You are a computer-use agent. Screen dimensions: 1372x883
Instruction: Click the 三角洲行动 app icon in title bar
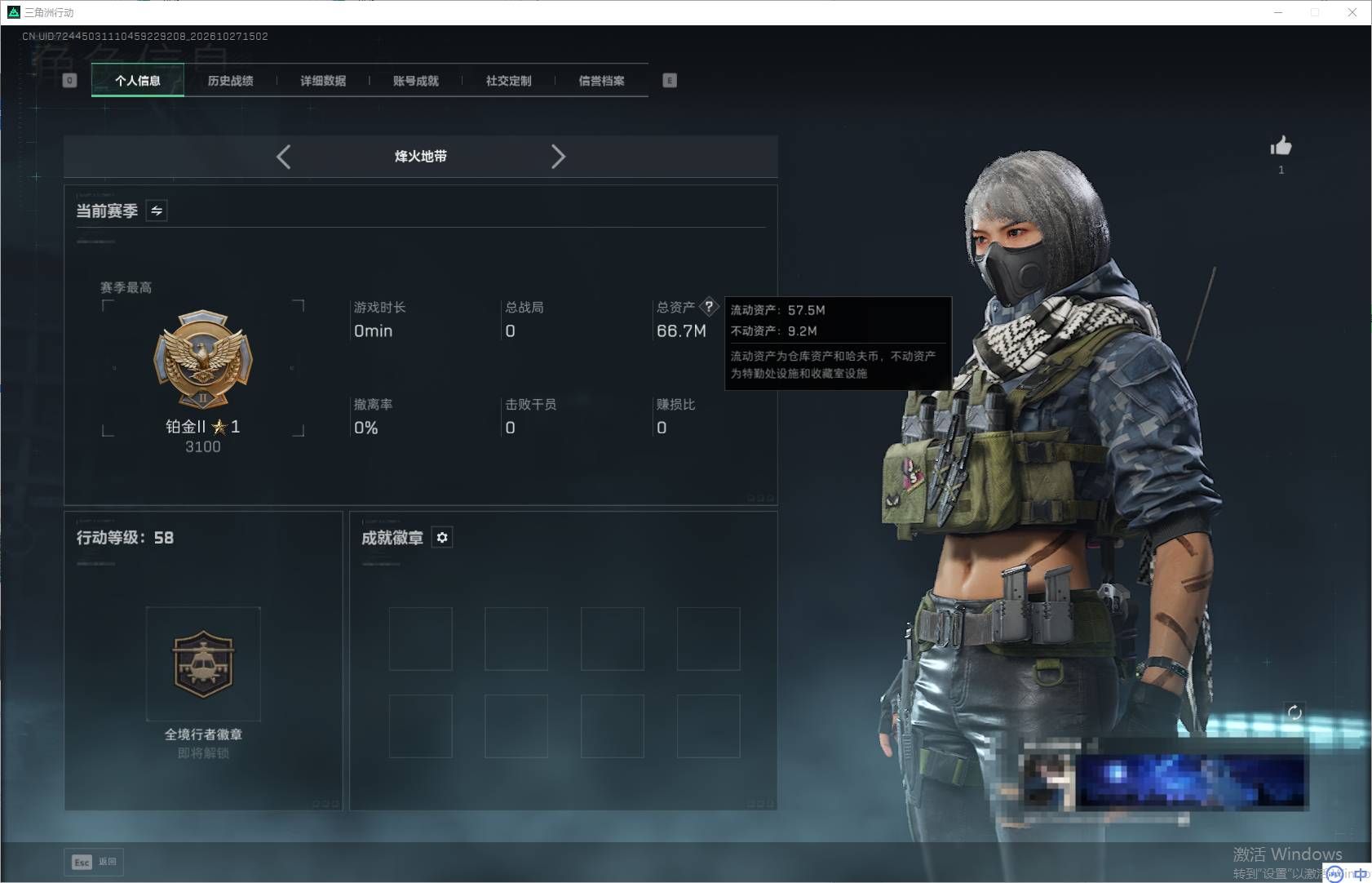(13, 12)
